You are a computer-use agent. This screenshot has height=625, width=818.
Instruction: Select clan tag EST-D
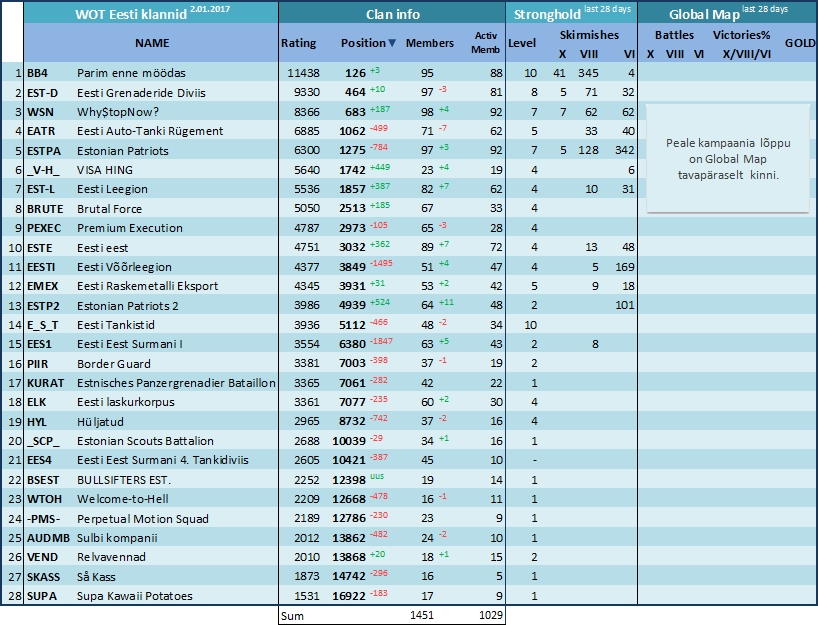42,93
